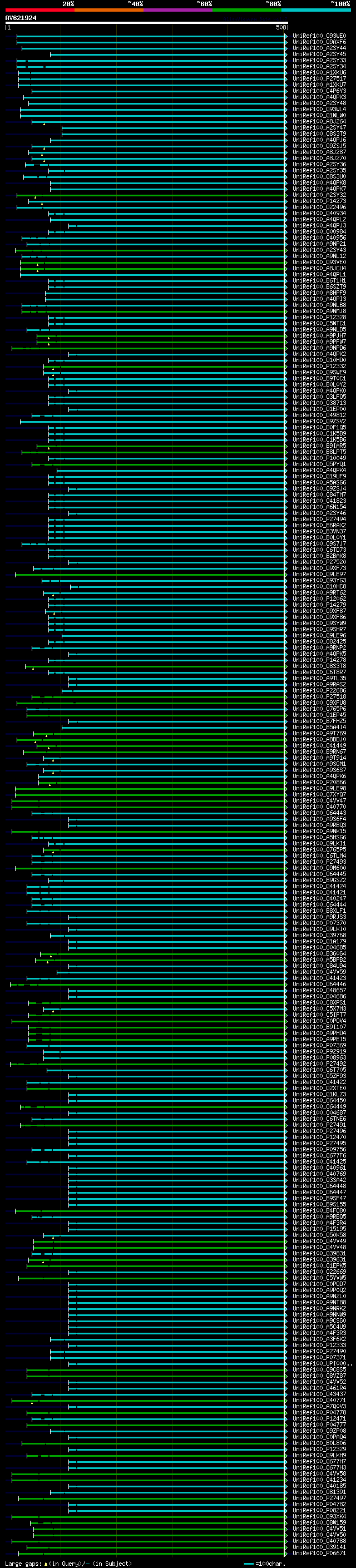Image resolution: width=356 pixels, height=1568 pixels.
Task: Select the orange ~40% legend color bar
Action: 109,10
